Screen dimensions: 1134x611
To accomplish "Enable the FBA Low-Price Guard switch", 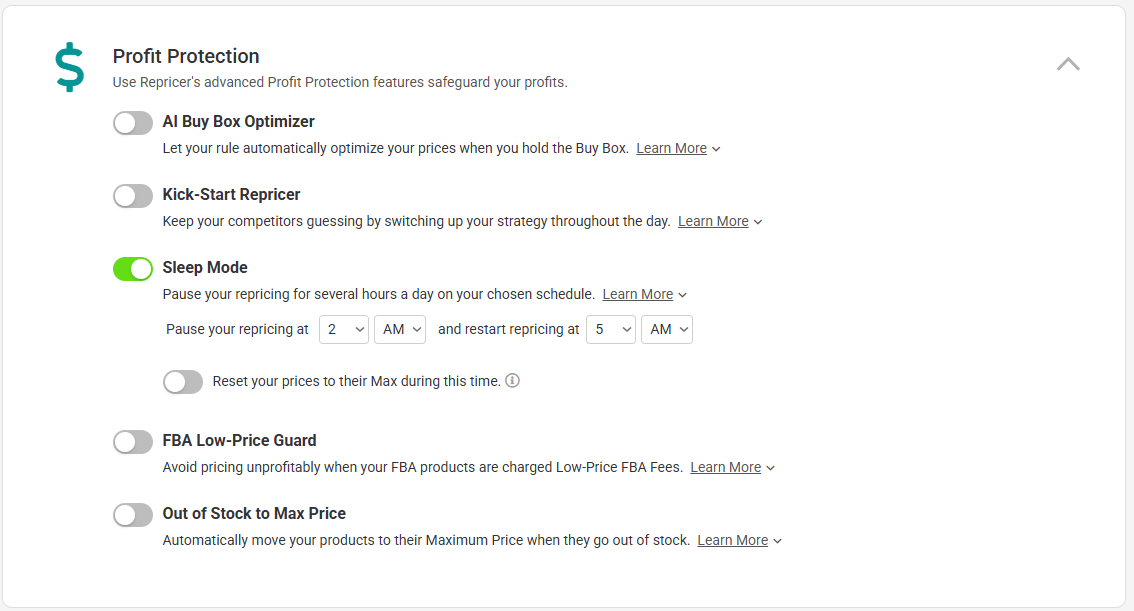I will (x=133, y=442).
